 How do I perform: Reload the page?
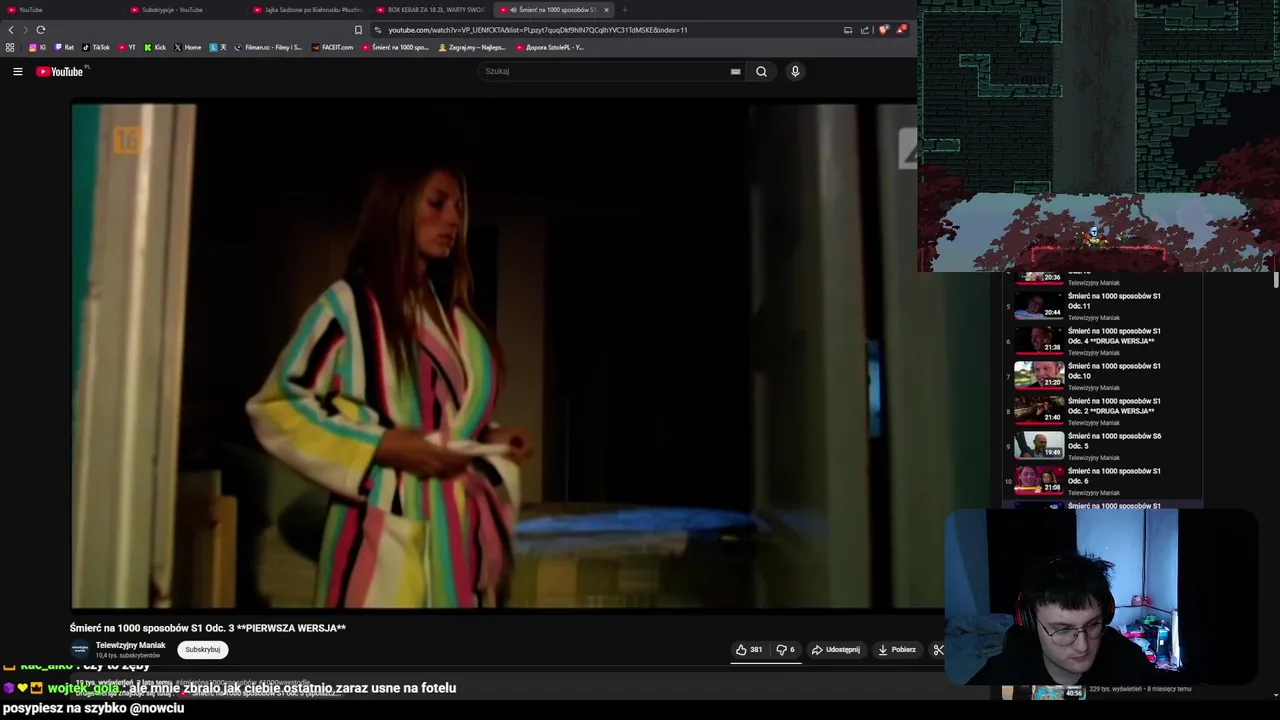[x=41, y=30]
